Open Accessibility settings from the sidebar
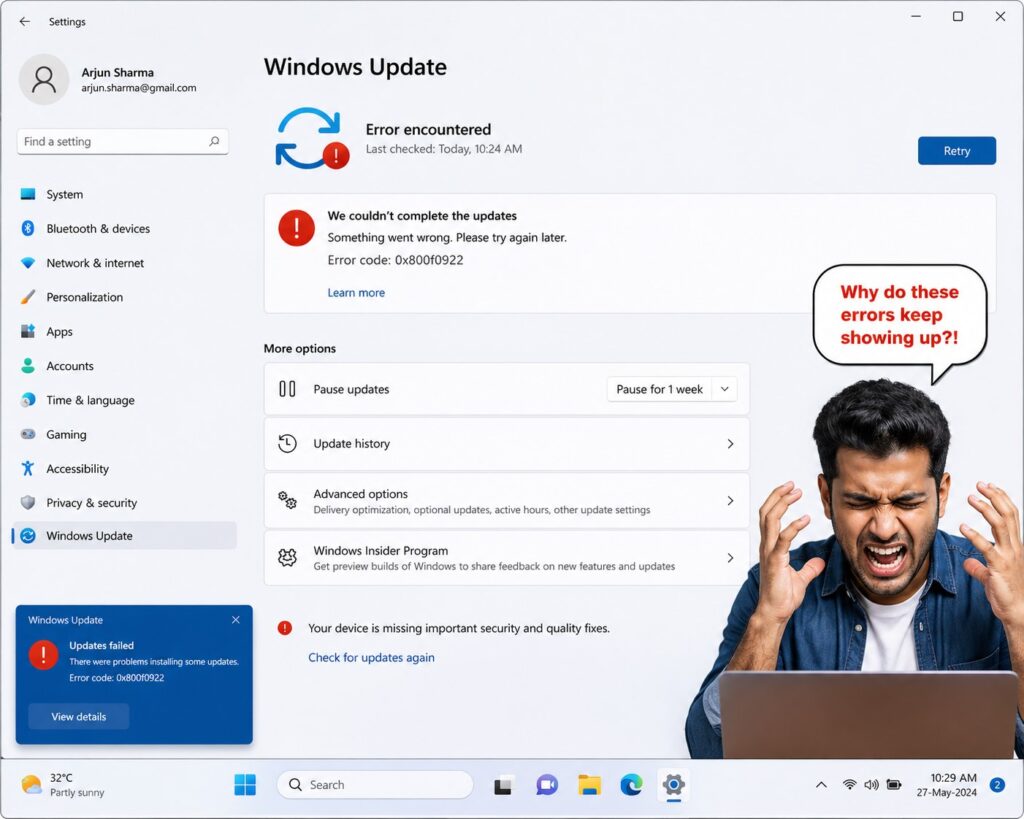This screenshot has width=1024, height=819. pyautogui.click(x=78, y=468)
